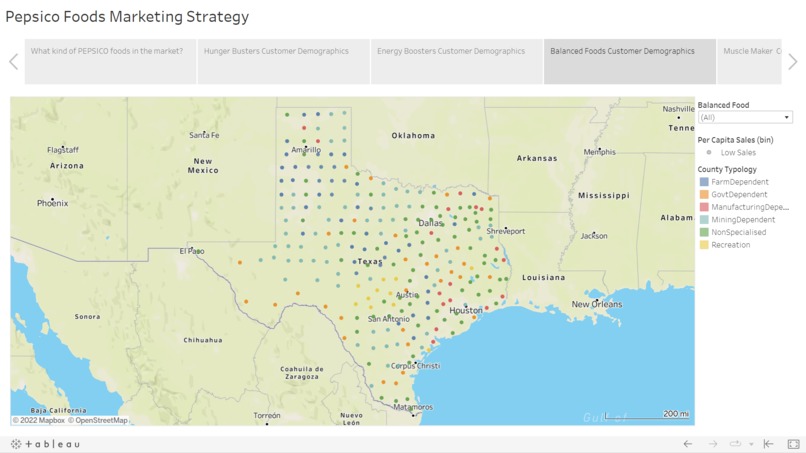Click the Oklahoma state label
This screenshot has height=453, width=806.
pos(413,136)
